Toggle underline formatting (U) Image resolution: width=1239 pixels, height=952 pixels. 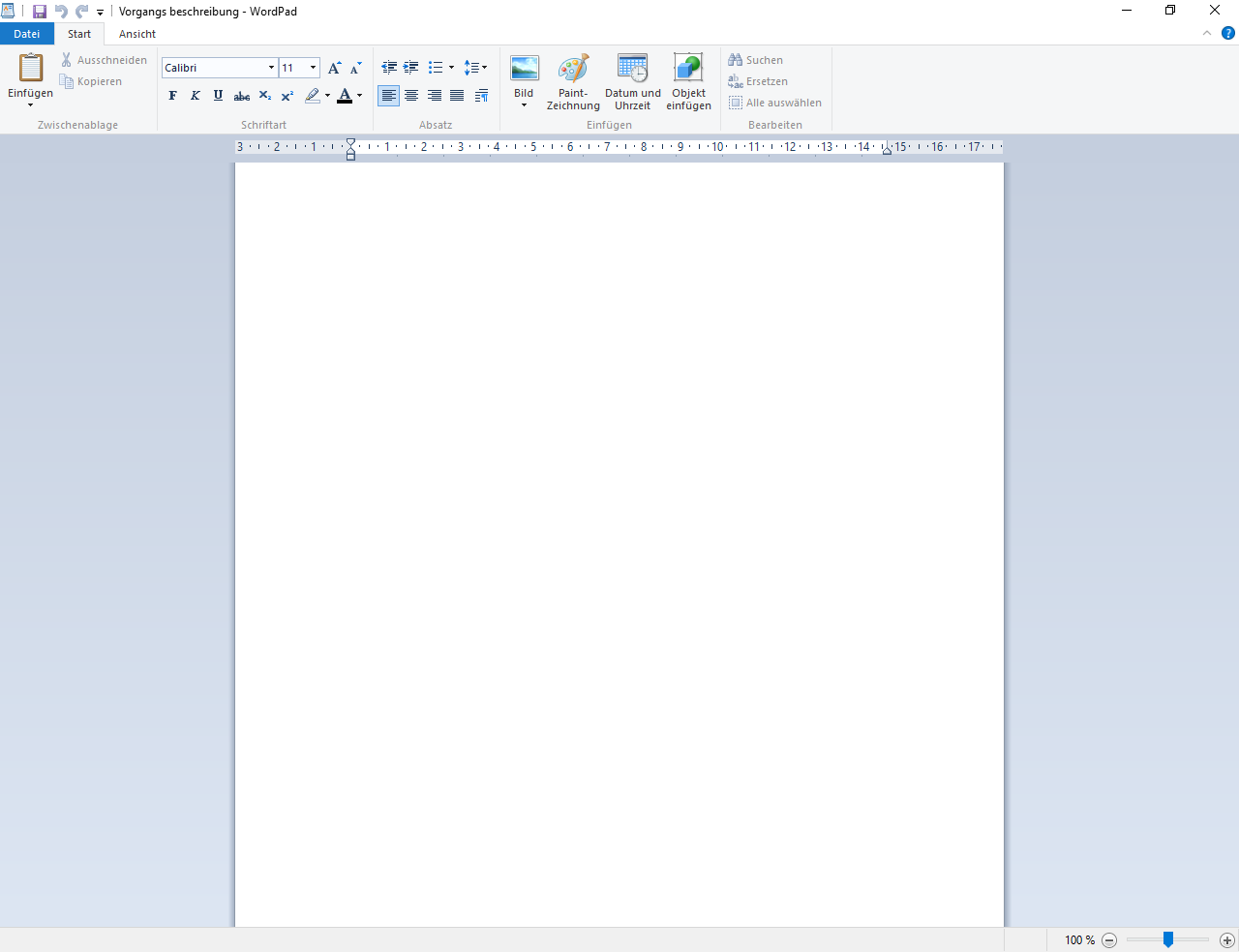[218, 96]
